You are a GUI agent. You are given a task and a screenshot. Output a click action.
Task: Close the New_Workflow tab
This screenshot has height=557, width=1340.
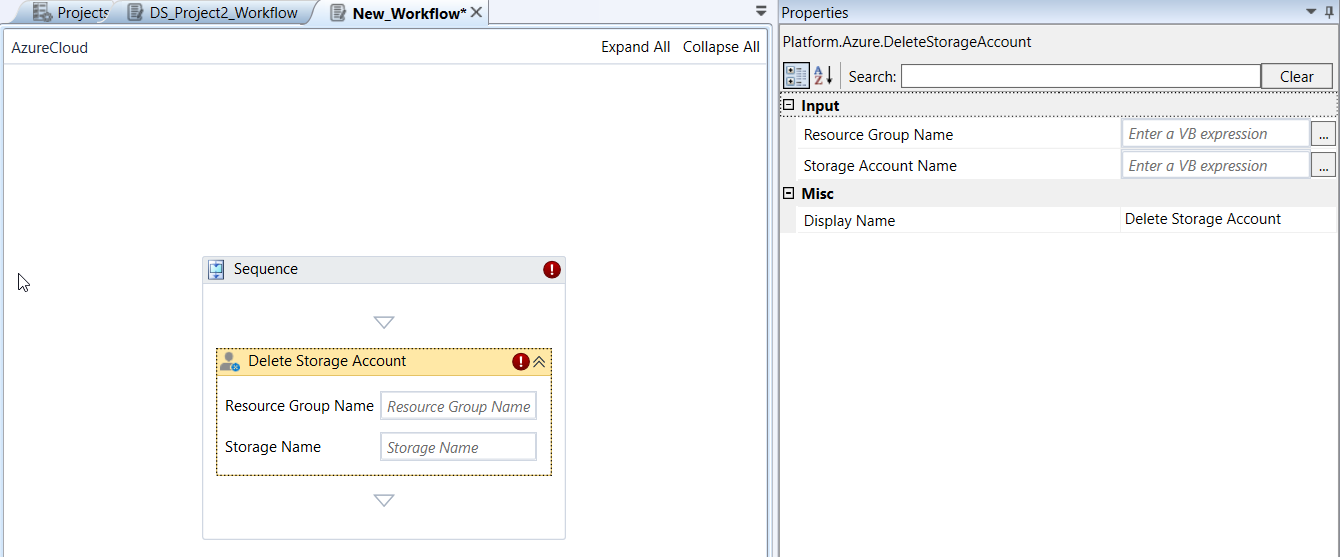477,13
